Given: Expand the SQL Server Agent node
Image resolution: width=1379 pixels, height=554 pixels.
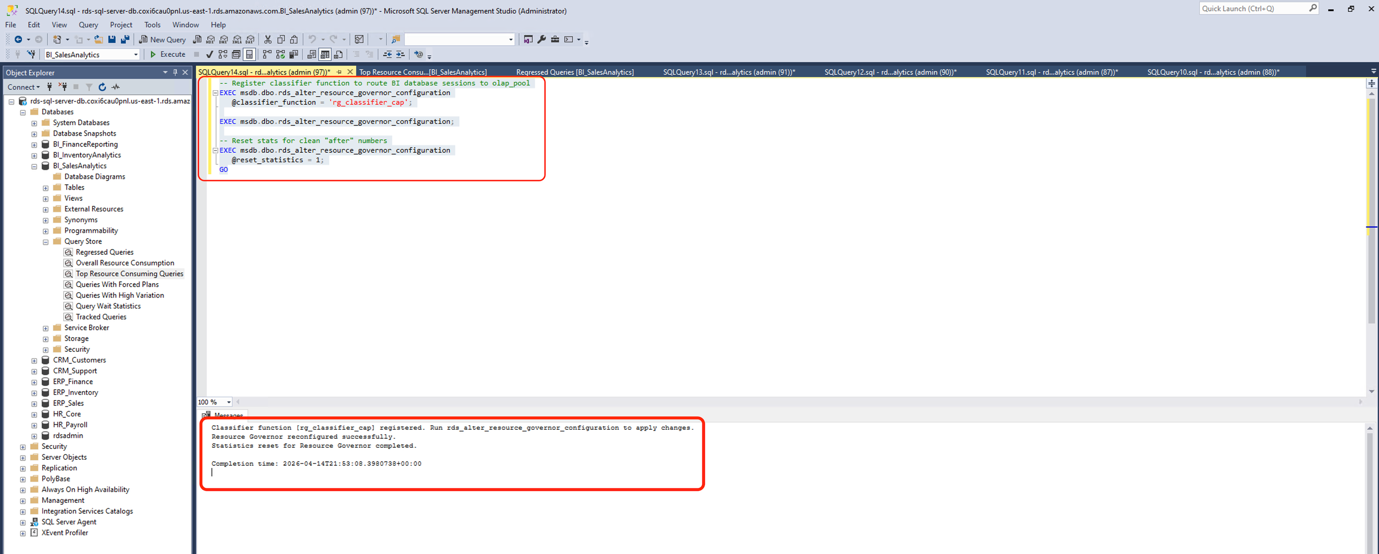Looking at the screenshot, I should [x=23, y=522].
